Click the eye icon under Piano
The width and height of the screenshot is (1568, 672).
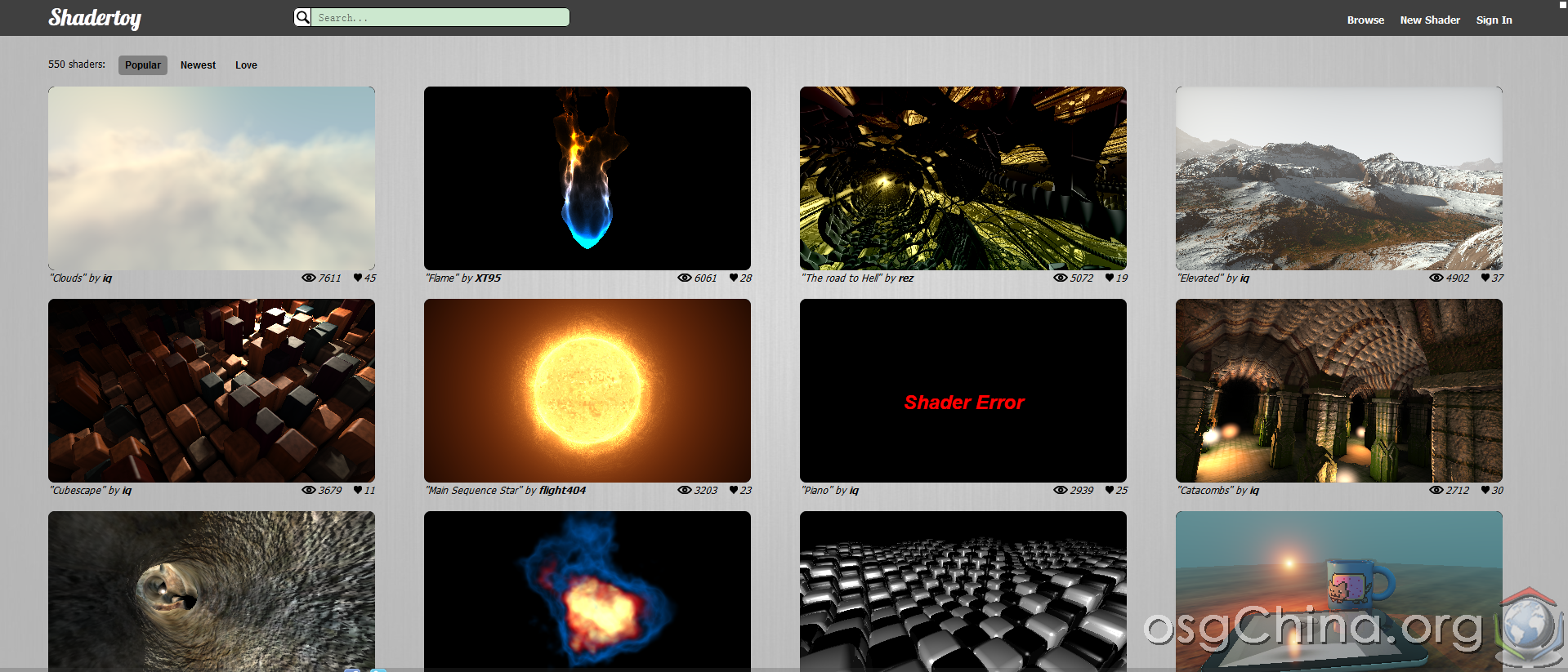pos(1061,490)
